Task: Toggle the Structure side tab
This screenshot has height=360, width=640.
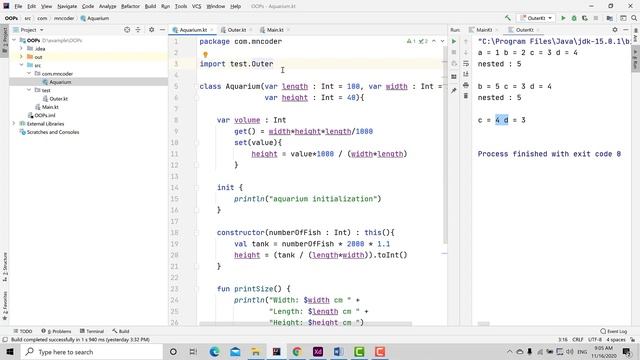Action: (4, 267)
